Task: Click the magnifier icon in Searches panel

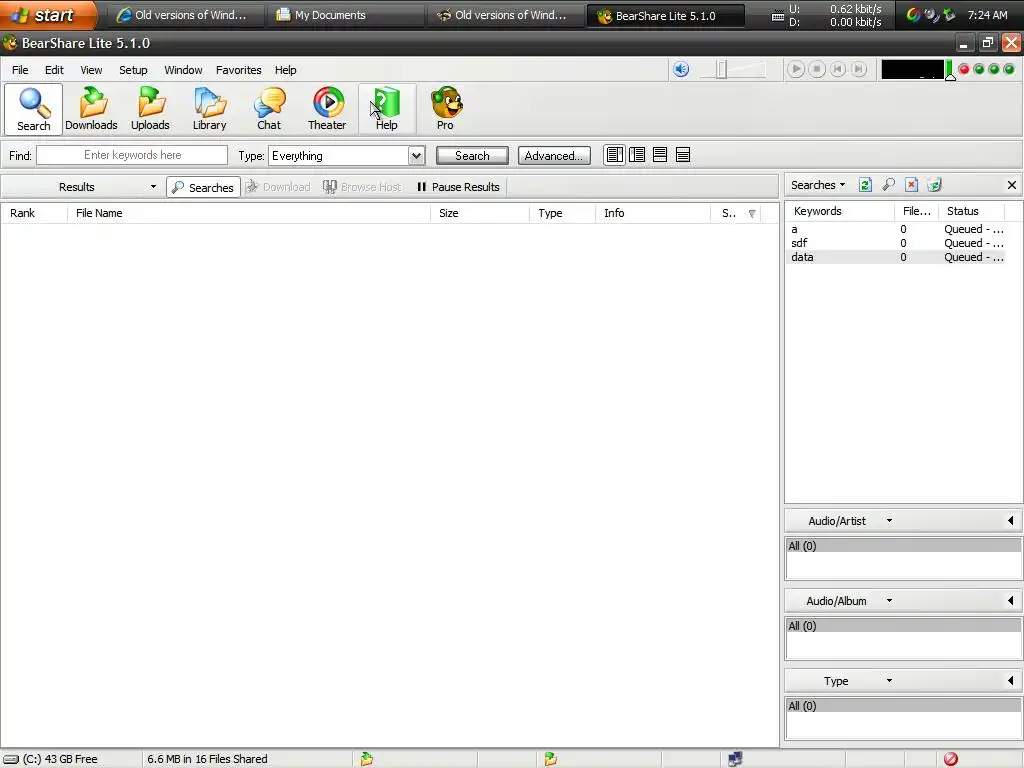Action: pos(888,185)
